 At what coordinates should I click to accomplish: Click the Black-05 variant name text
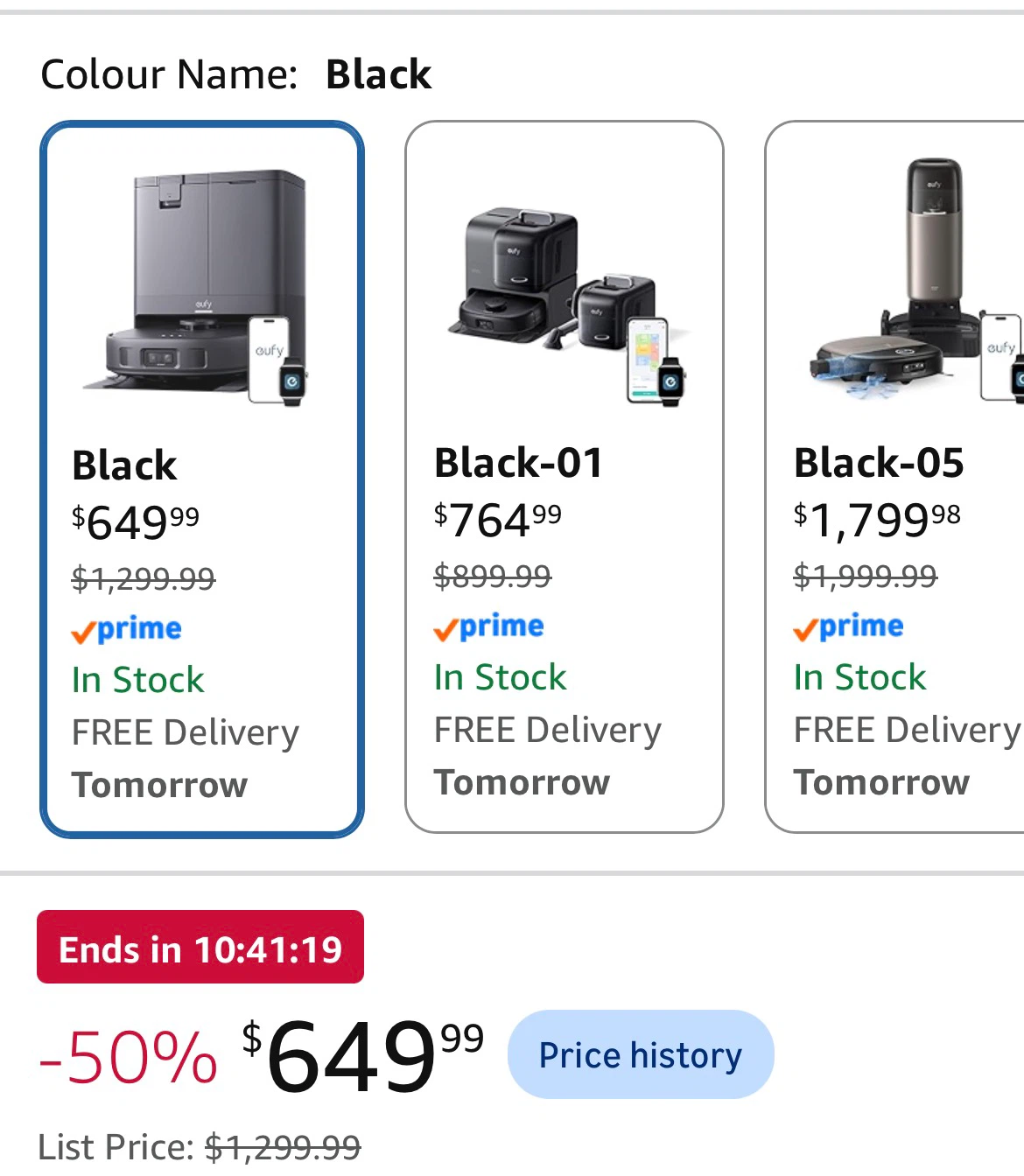coord(879,463)
